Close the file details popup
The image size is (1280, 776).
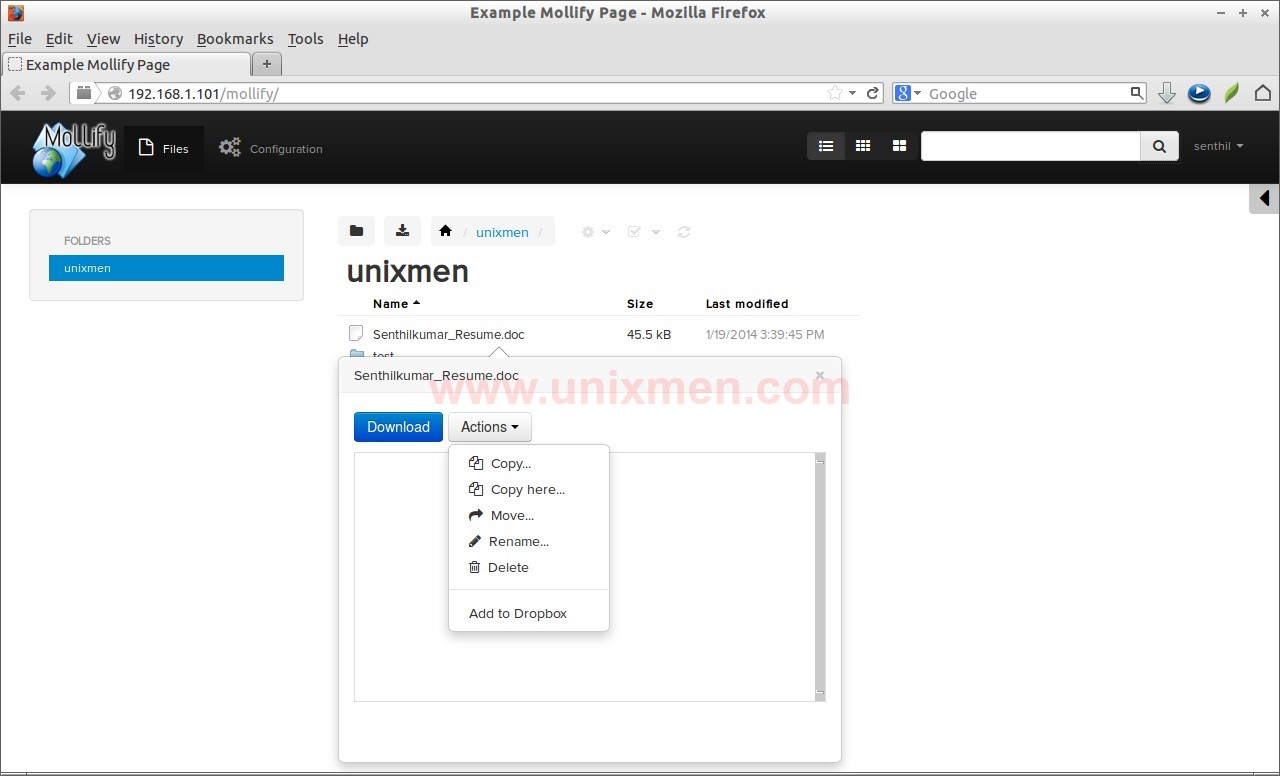point(820,376)
